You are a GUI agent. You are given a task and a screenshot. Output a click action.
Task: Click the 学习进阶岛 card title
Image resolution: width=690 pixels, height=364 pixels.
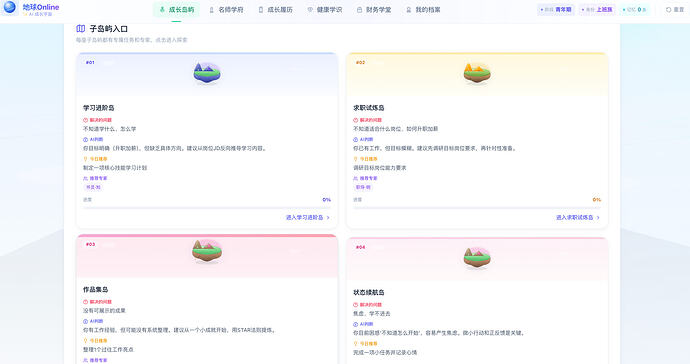tap(99, 108)
